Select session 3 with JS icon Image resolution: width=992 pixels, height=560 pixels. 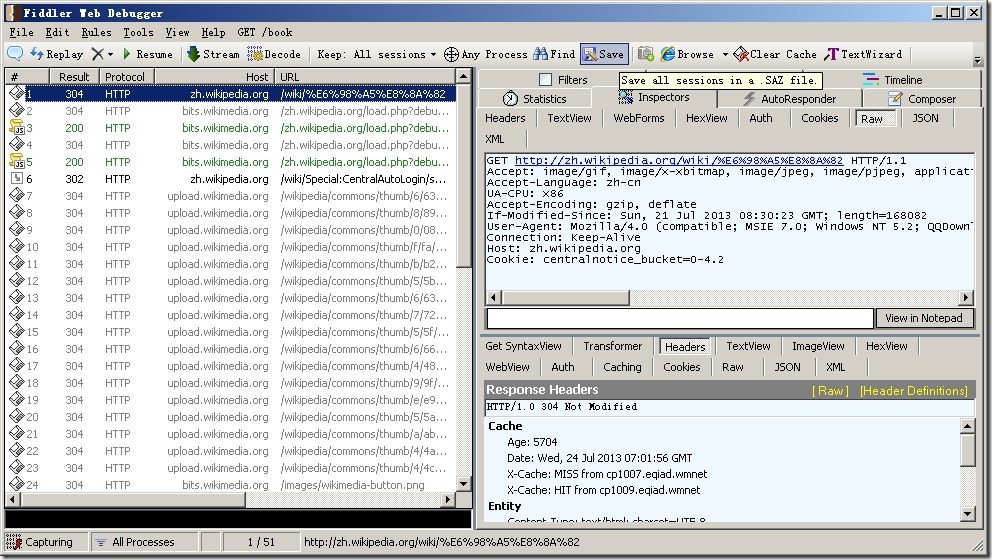230,128
